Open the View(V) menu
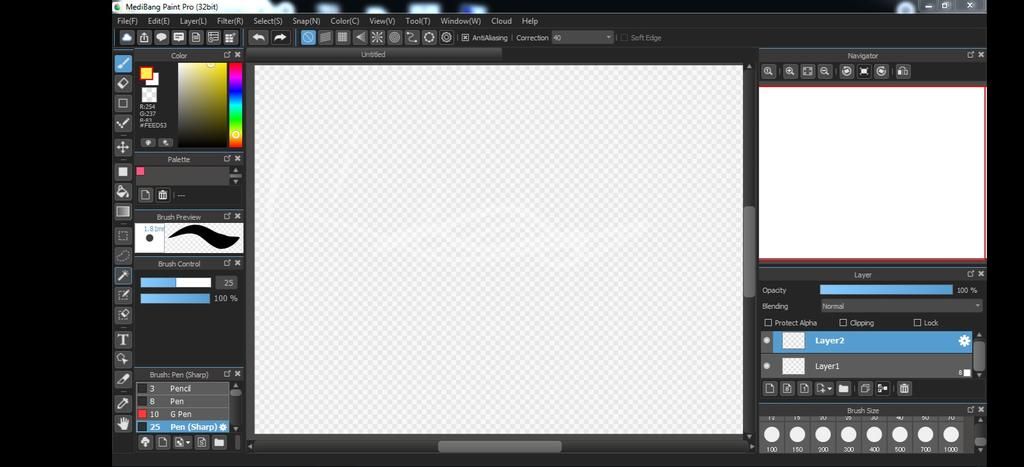1024x467 pixels. [382, 21]
